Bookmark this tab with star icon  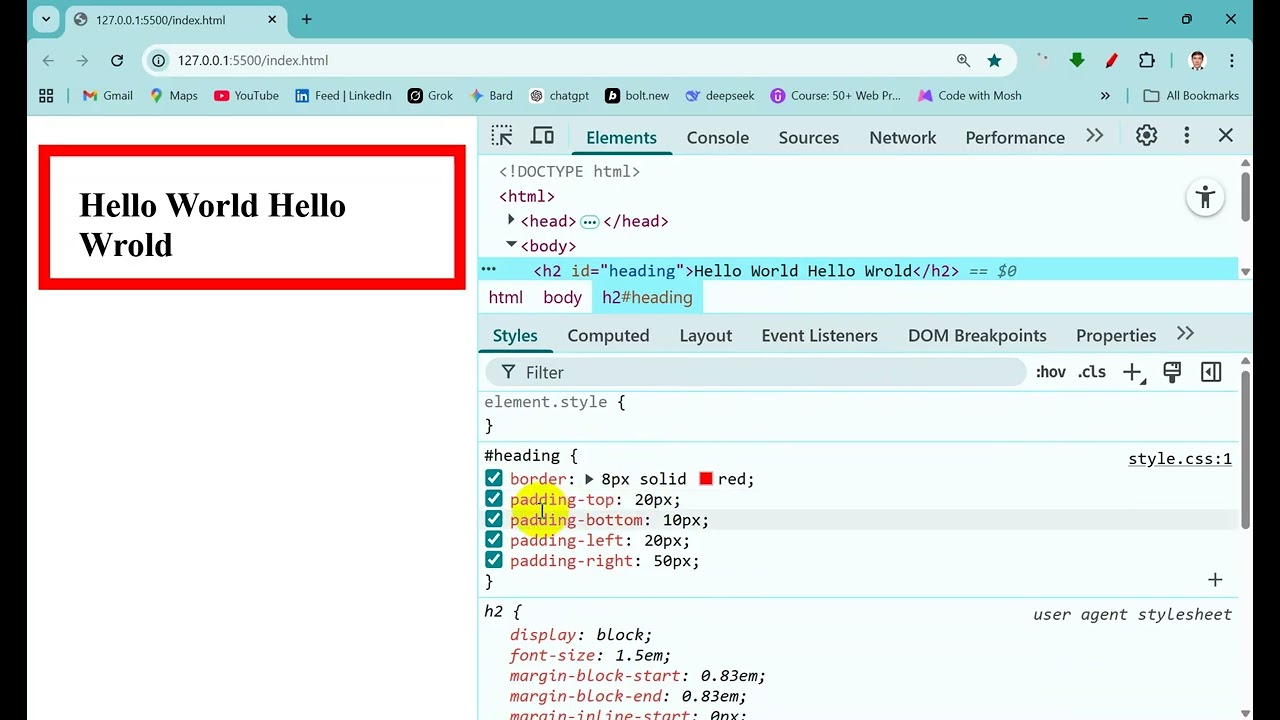994,60
